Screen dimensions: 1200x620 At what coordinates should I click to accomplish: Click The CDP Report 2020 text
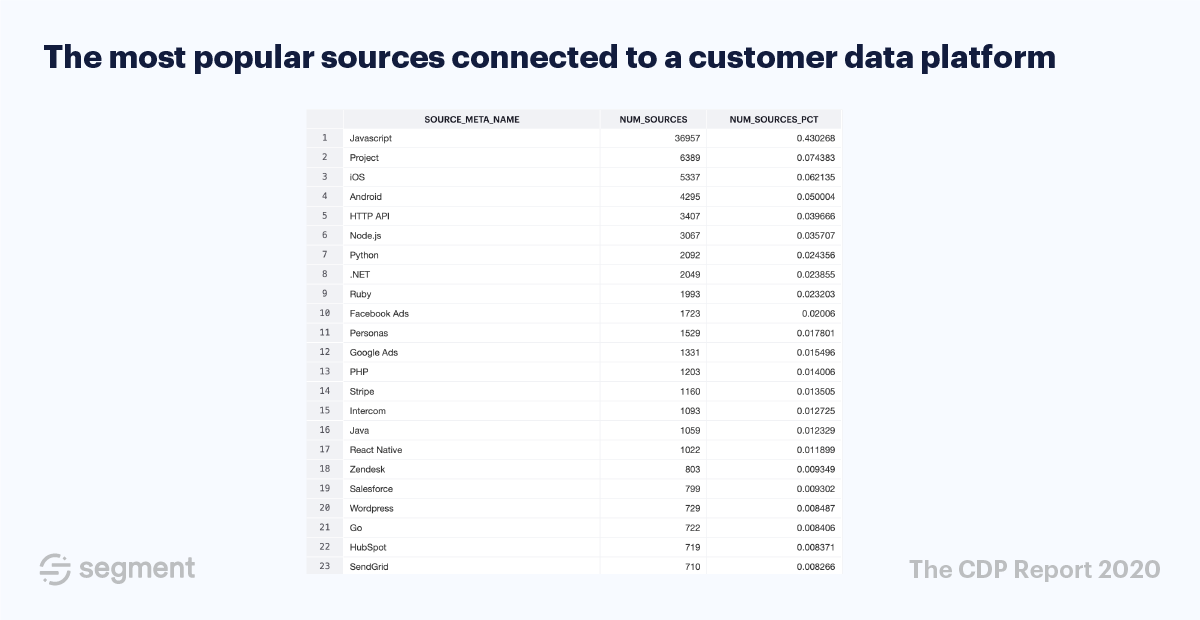coord(1034,569)
